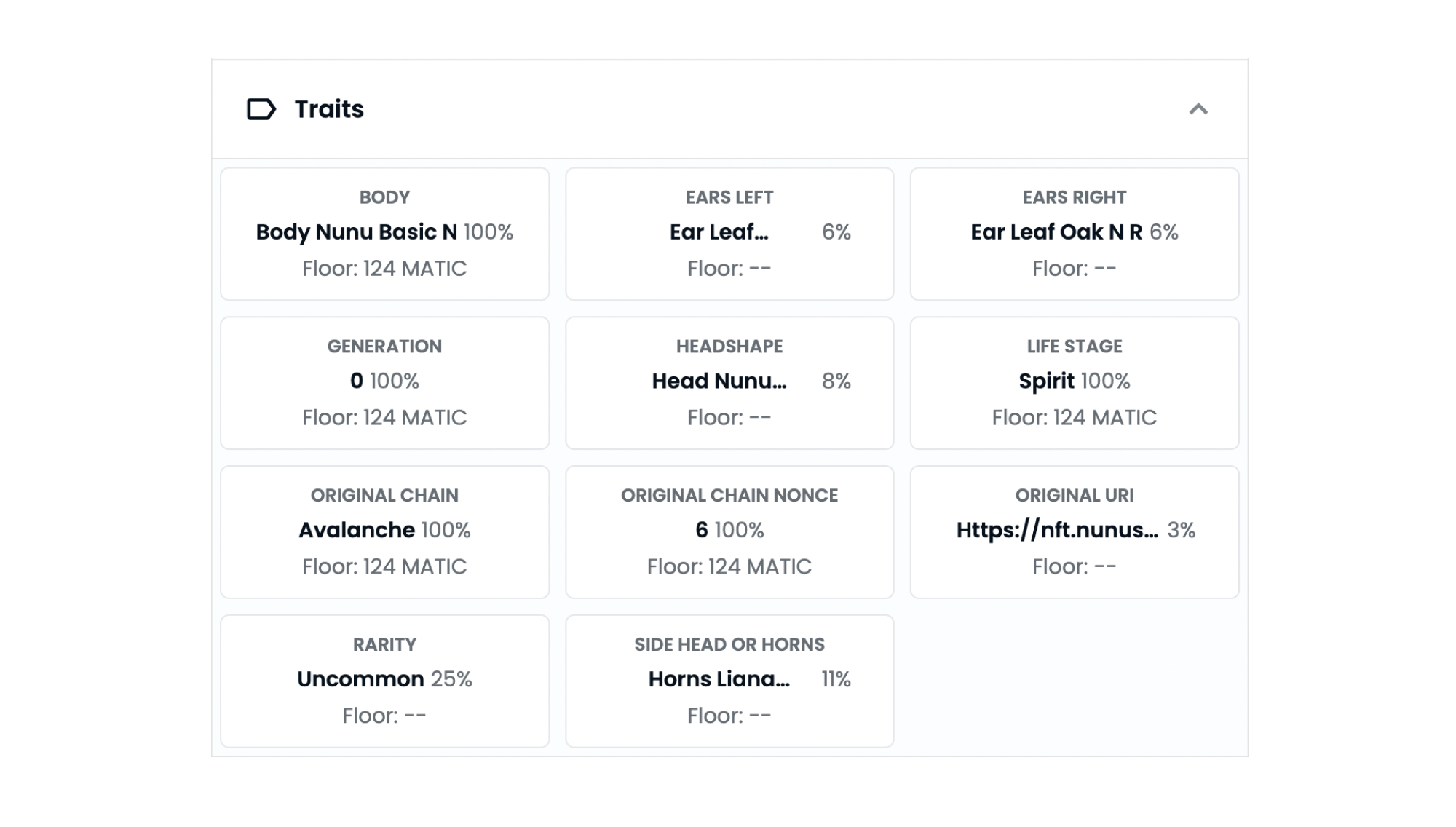The width and height of the screenshot is (1456, 827).
Task: Open the Ear Leaf Oak N R trait
Action: tap(1075, 234)
